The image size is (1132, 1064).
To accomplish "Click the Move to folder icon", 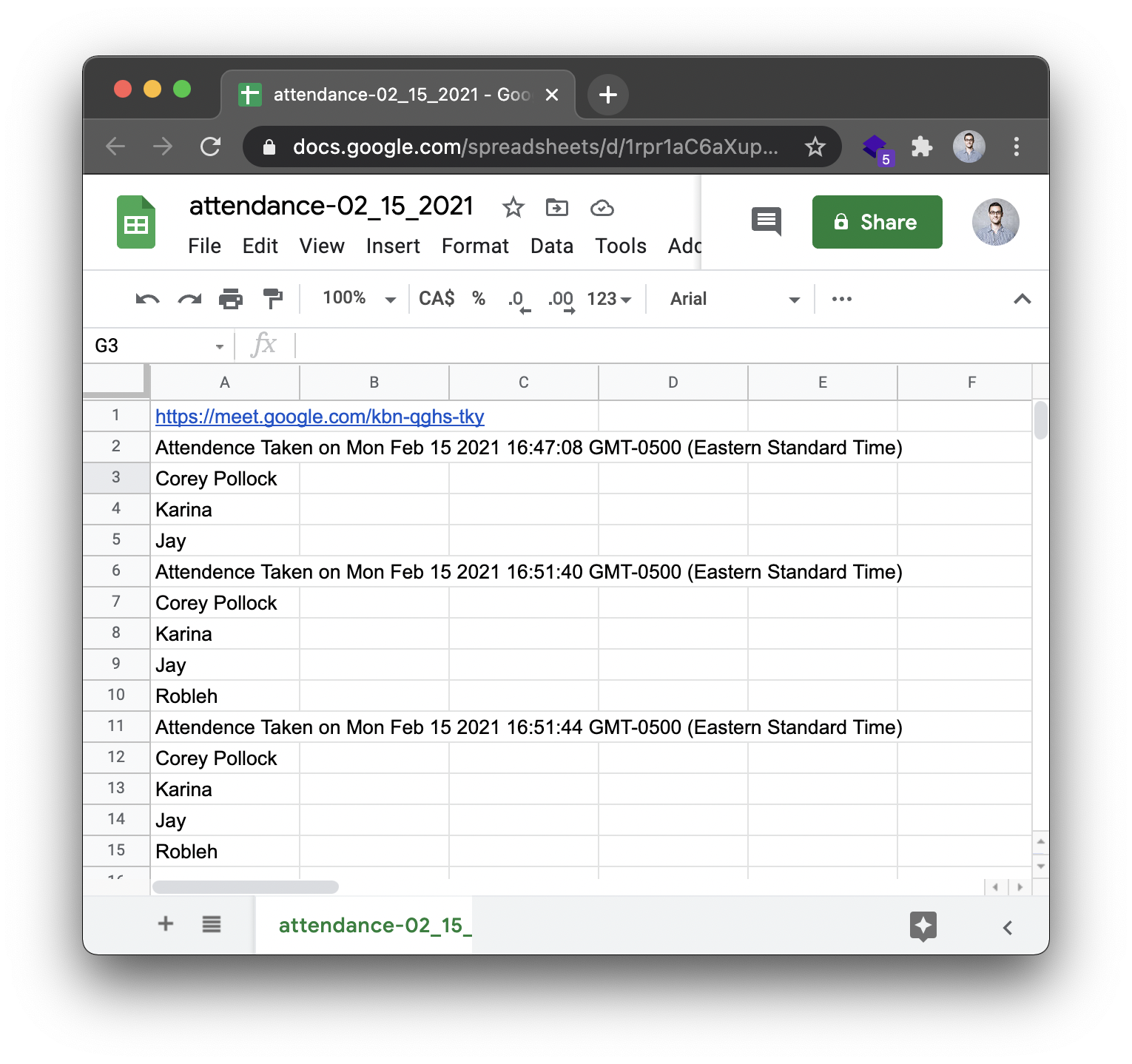I will point(557,208).
